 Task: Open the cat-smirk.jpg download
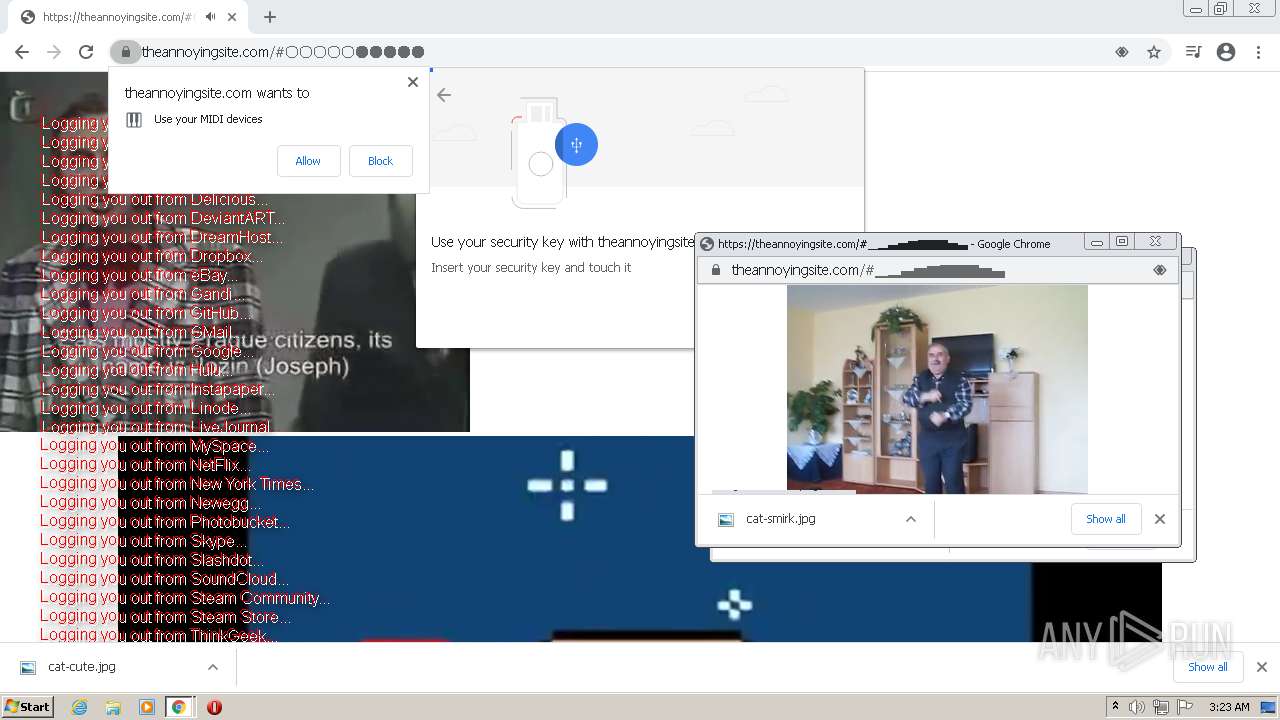pyautogui.click(x=780, y=519)
